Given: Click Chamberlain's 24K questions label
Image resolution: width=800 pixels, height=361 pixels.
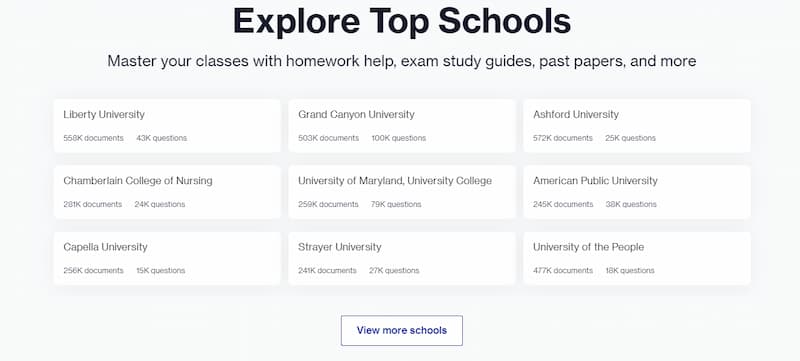Looking at the screenshot, I should pos(160,204).
